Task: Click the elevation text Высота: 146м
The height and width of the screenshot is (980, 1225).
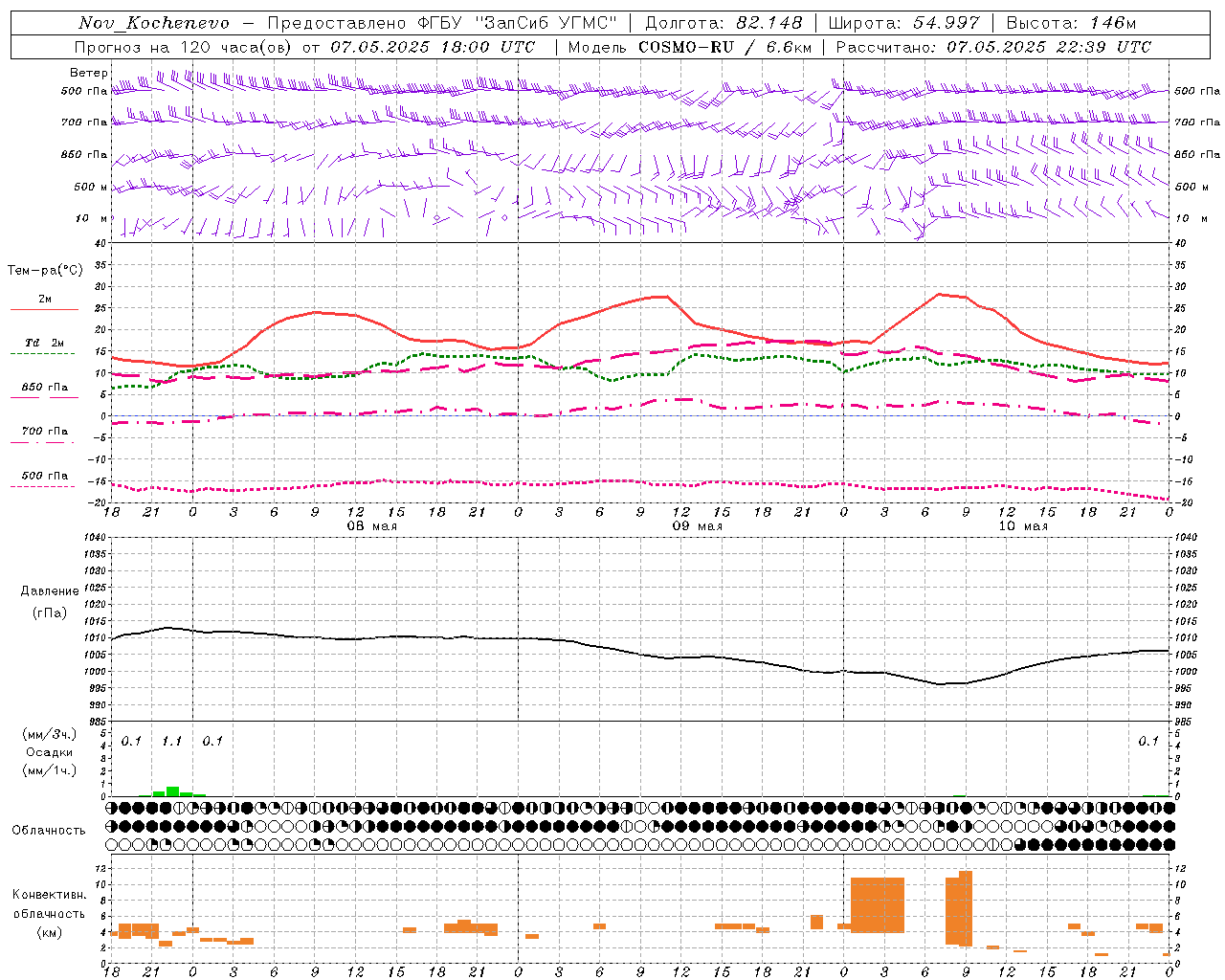Action: (1071, 23)
